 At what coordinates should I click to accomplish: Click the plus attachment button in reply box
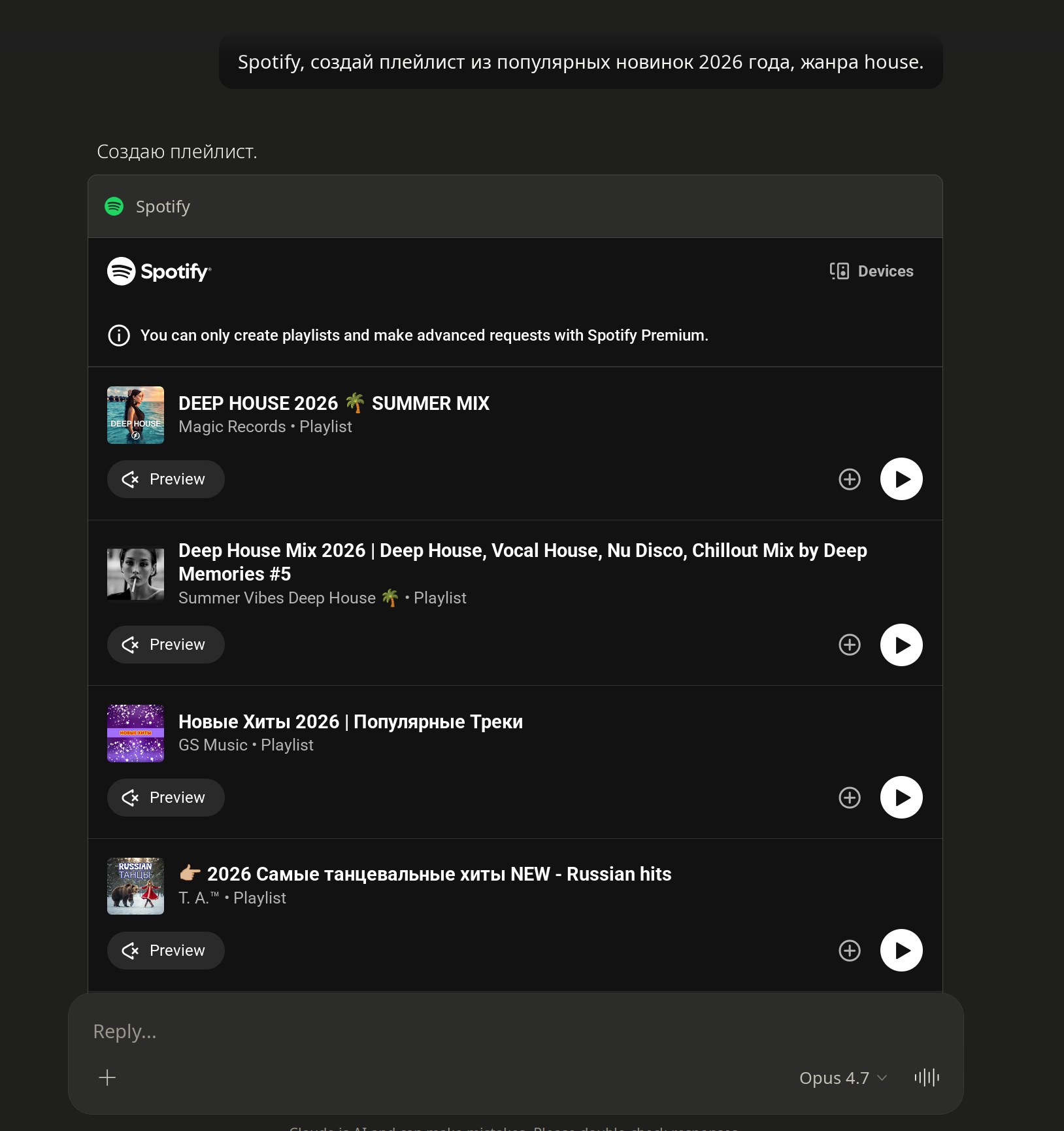pyautogui.click(x=107, y=1078)
